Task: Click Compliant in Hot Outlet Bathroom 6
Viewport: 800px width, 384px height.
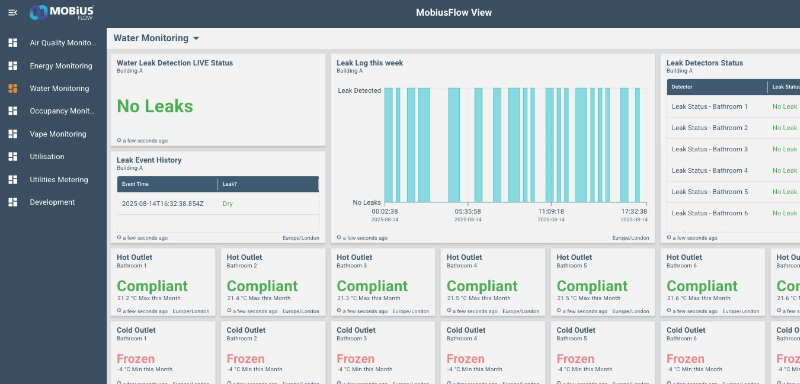Action: [702, 286]
